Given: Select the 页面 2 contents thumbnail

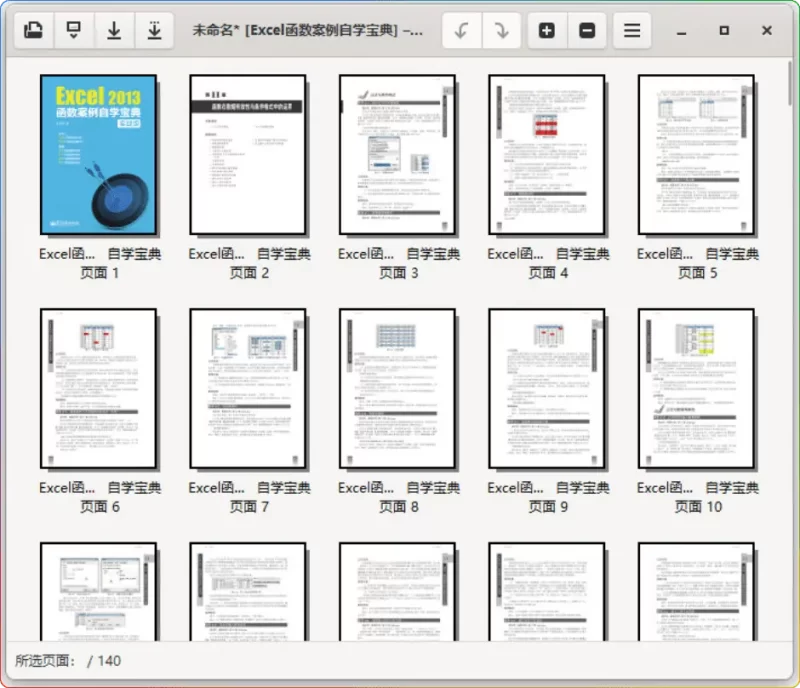Looking at the screenshot, I should tap(248, 153).
